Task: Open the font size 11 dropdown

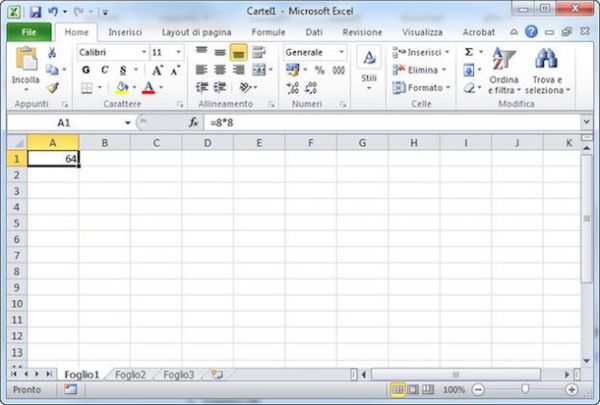Action: click(x=178, y=52)
